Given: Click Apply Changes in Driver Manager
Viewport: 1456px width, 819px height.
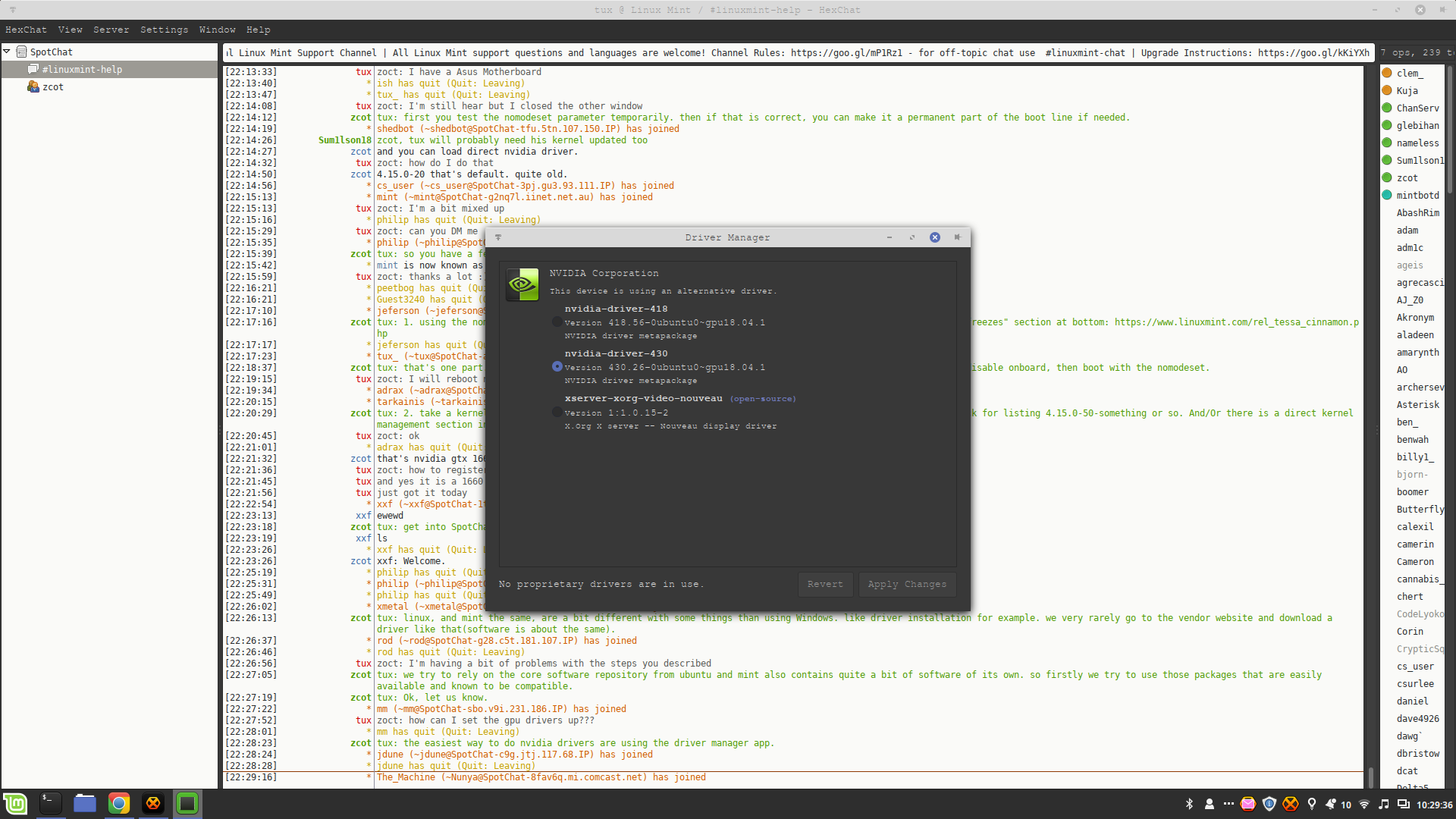Looking at the screenshot, I should (907, 584).
